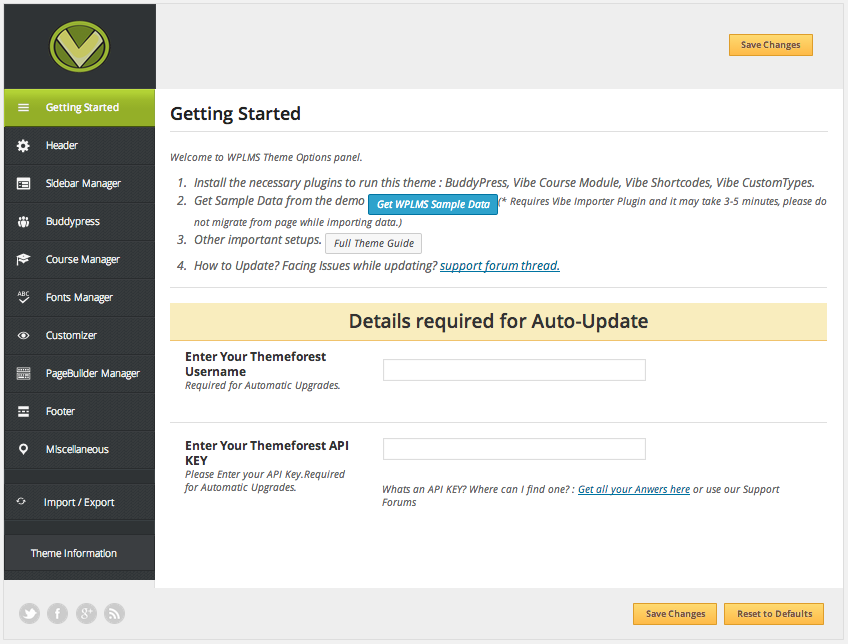The height and width of the screenshot is (644, 848).
Task: Follow the support forum thread link
Action: (x=500, y=266)
